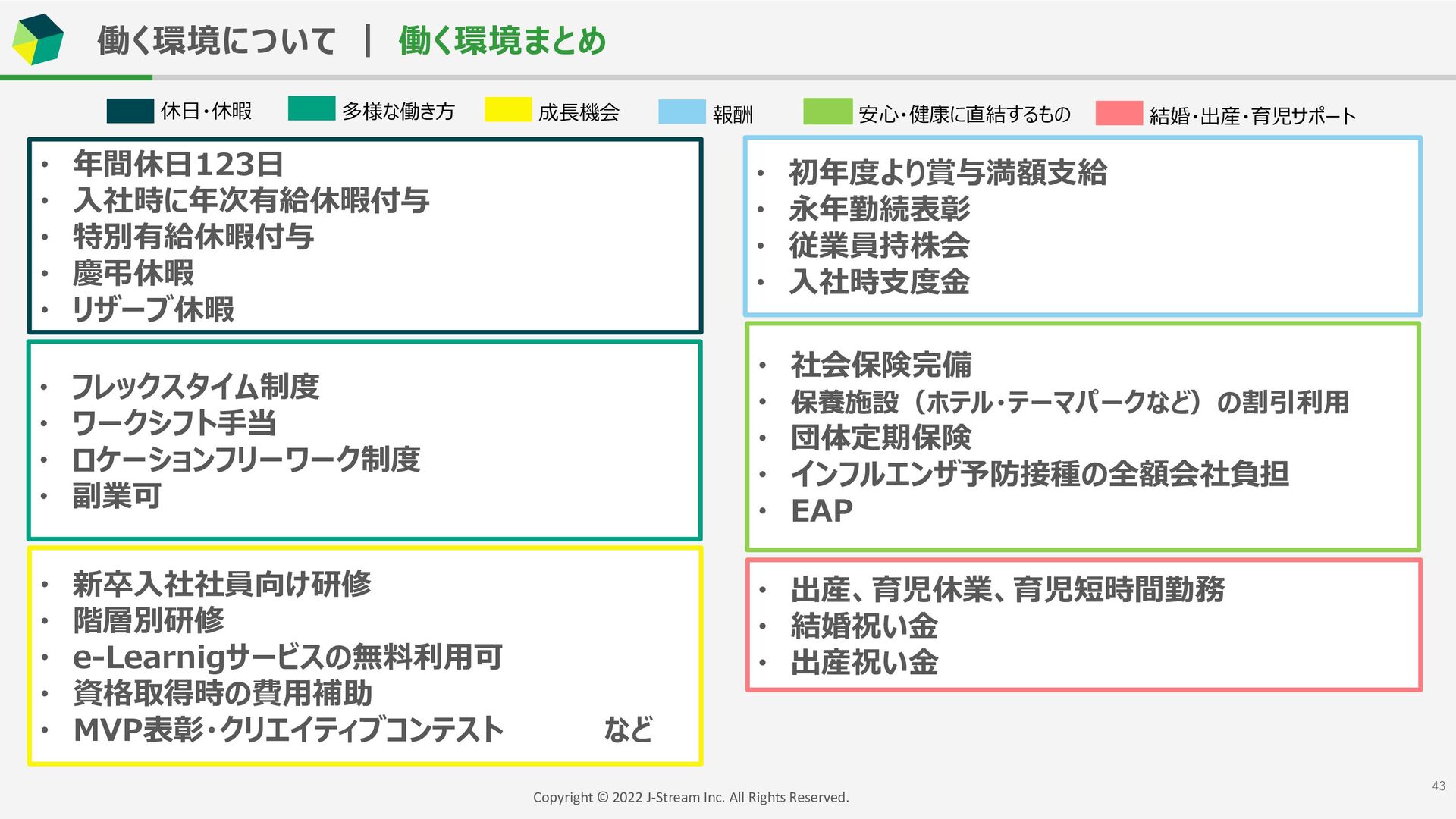Click the green cube logo icon
1456x819 pixels.
click(x=37, y=39)
